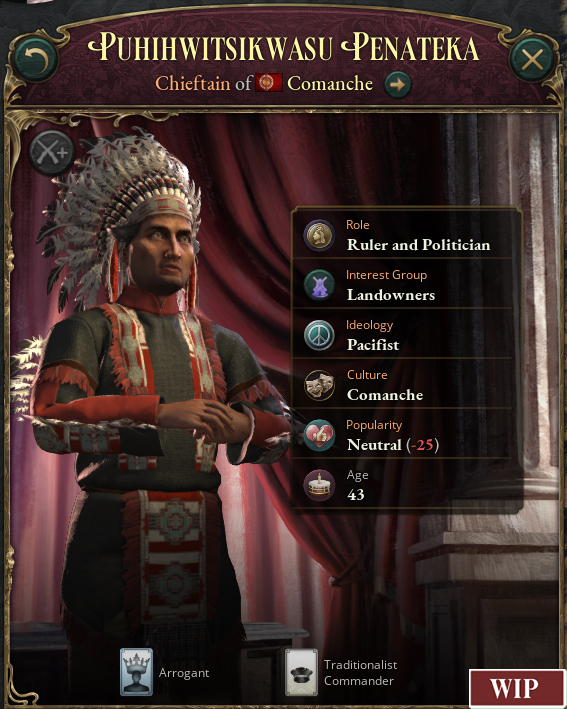Click the Comanche culture entry
The height and width of the screenshot is (709, 567).
[x=385, y=395]
